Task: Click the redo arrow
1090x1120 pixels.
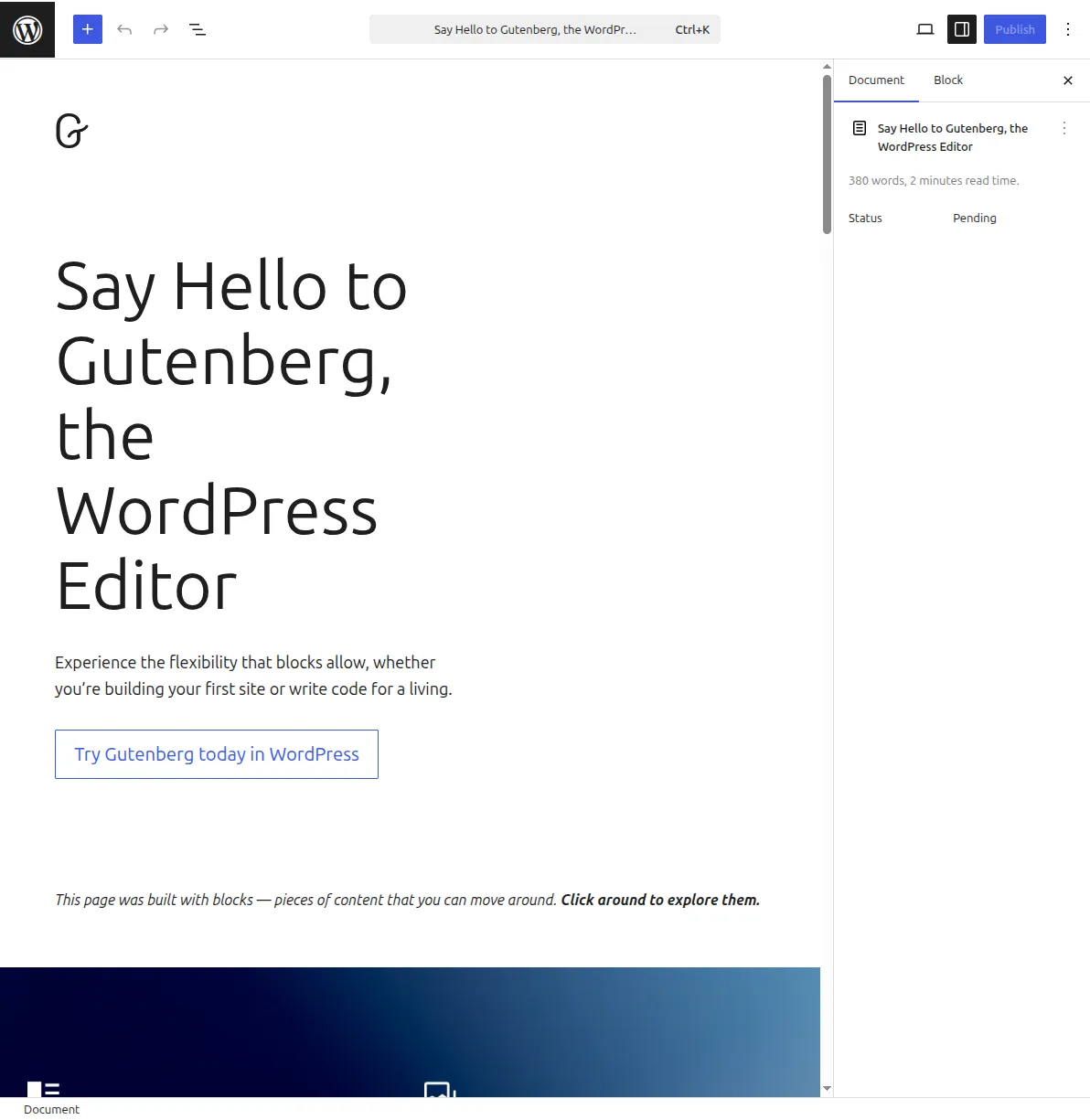Action: [161, 28]
